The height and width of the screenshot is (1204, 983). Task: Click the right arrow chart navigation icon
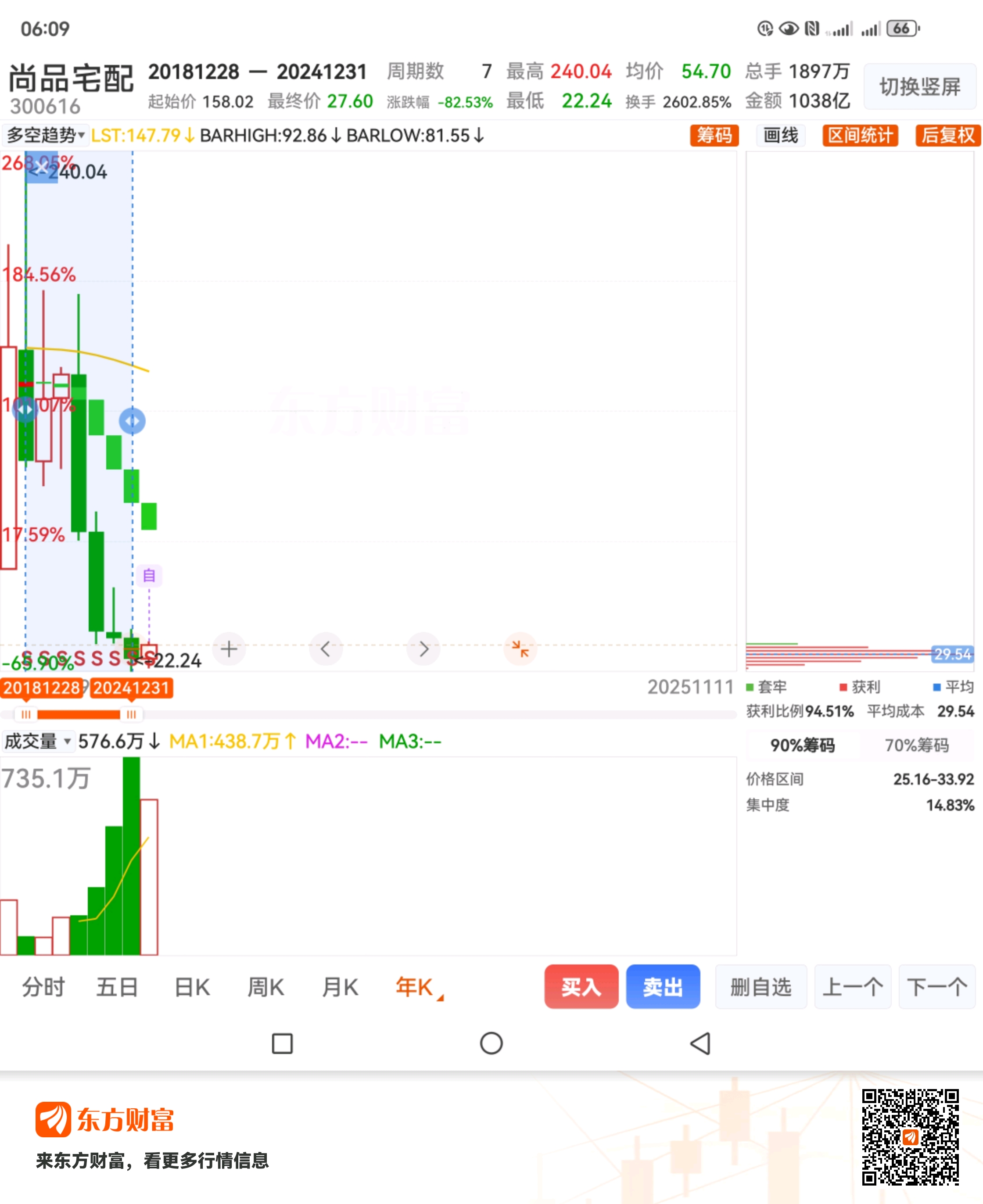click(x=423, y=649)
